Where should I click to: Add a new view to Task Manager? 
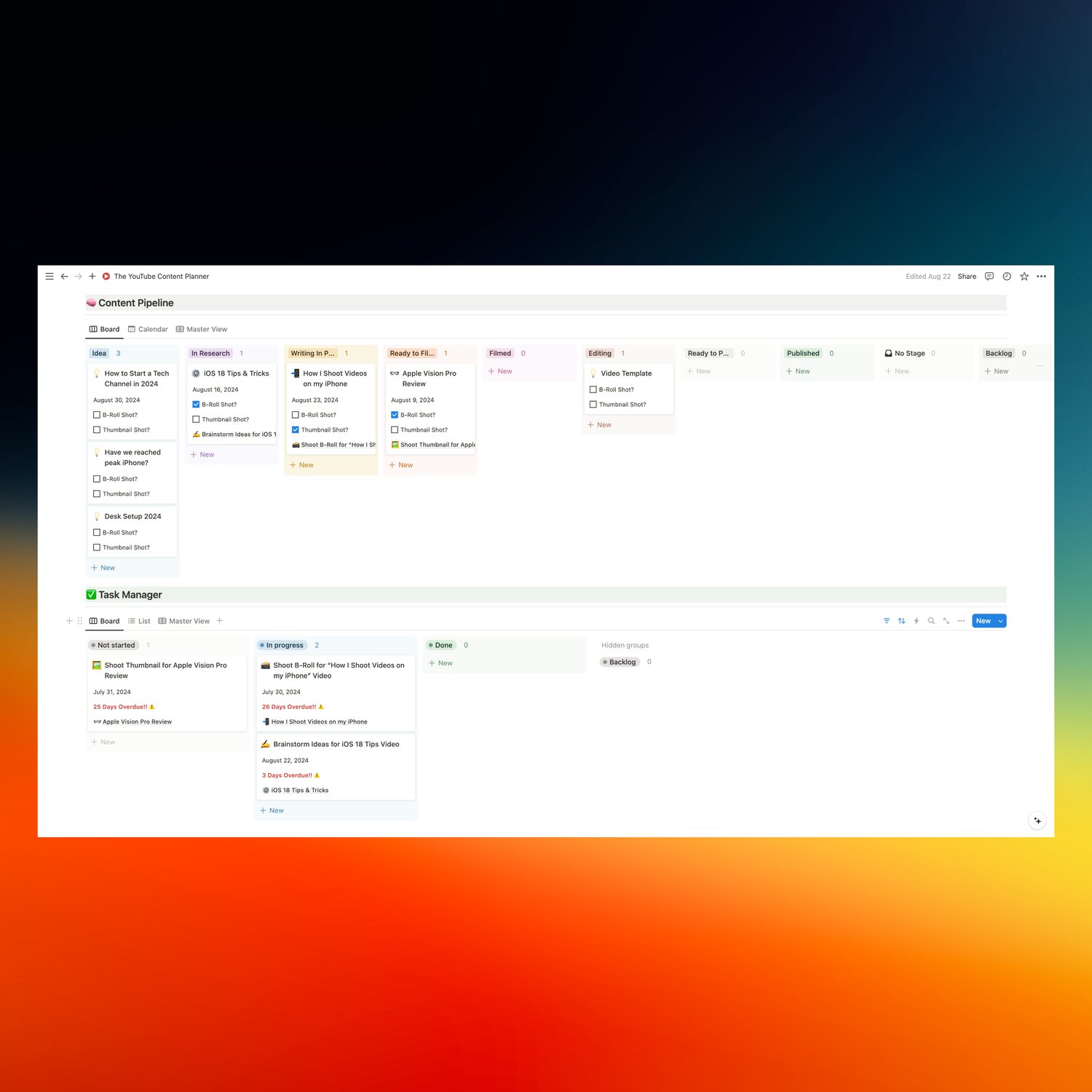click(x=220, y=621)
